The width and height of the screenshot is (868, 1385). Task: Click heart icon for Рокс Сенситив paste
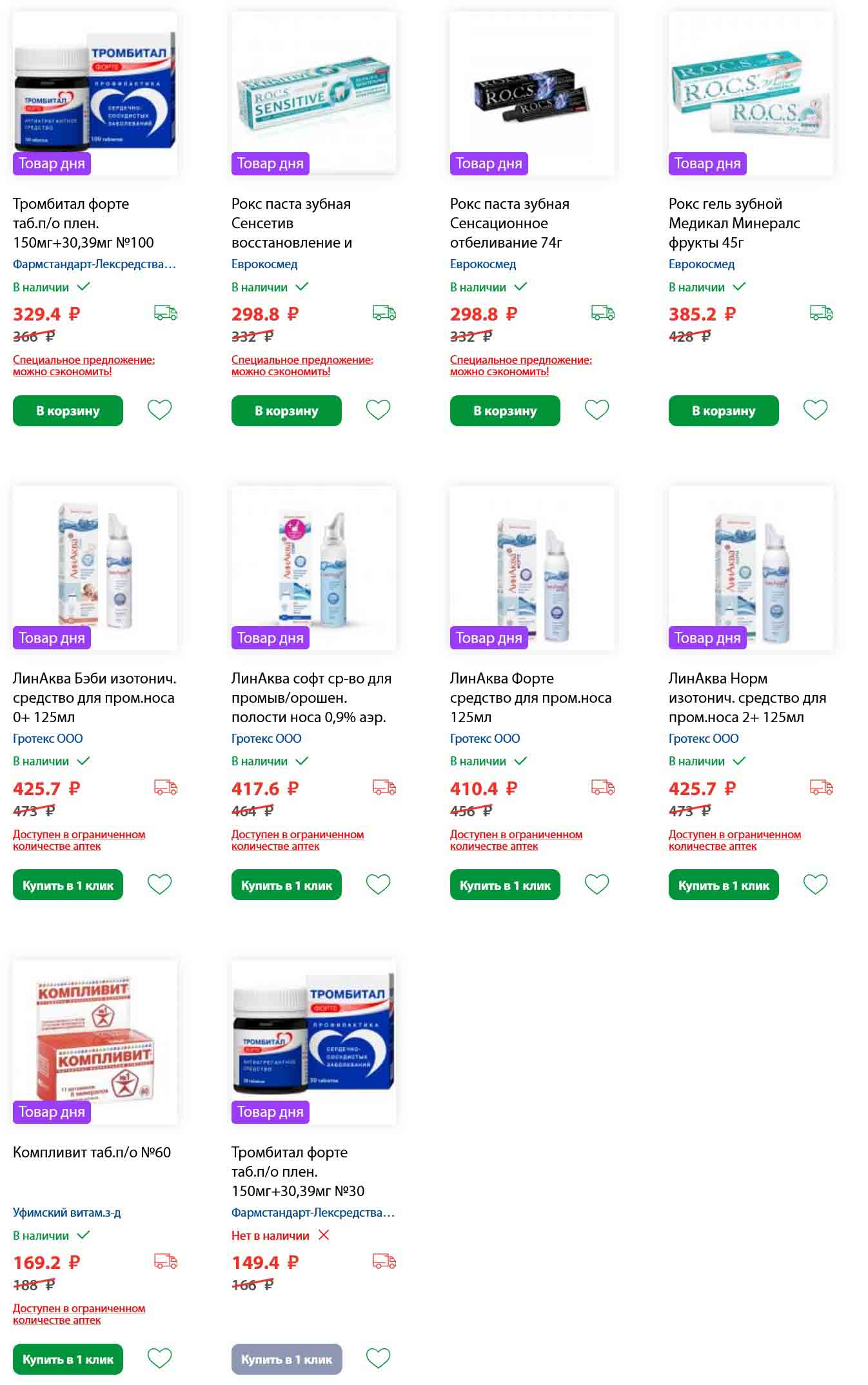[x=378, y=410]
